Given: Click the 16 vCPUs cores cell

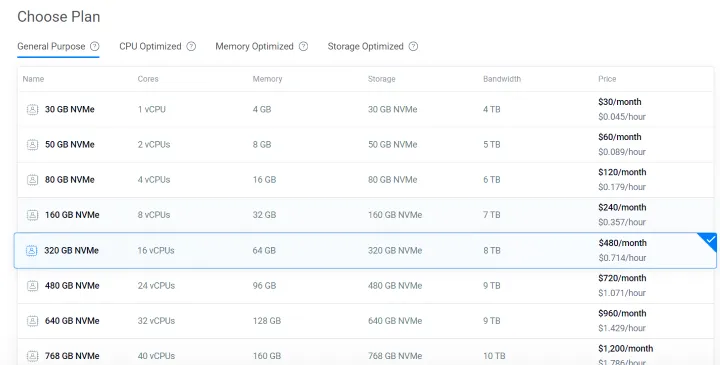Looking at the screenshot, I should (156, 251).
